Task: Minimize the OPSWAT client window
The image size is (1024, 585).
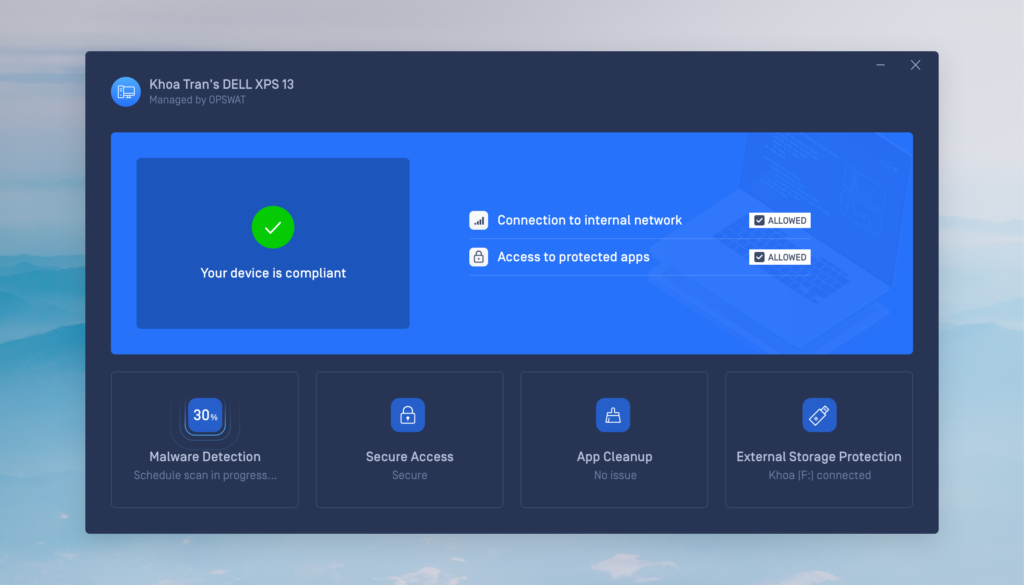Action: pyautogui.click(x=881, y=65)
